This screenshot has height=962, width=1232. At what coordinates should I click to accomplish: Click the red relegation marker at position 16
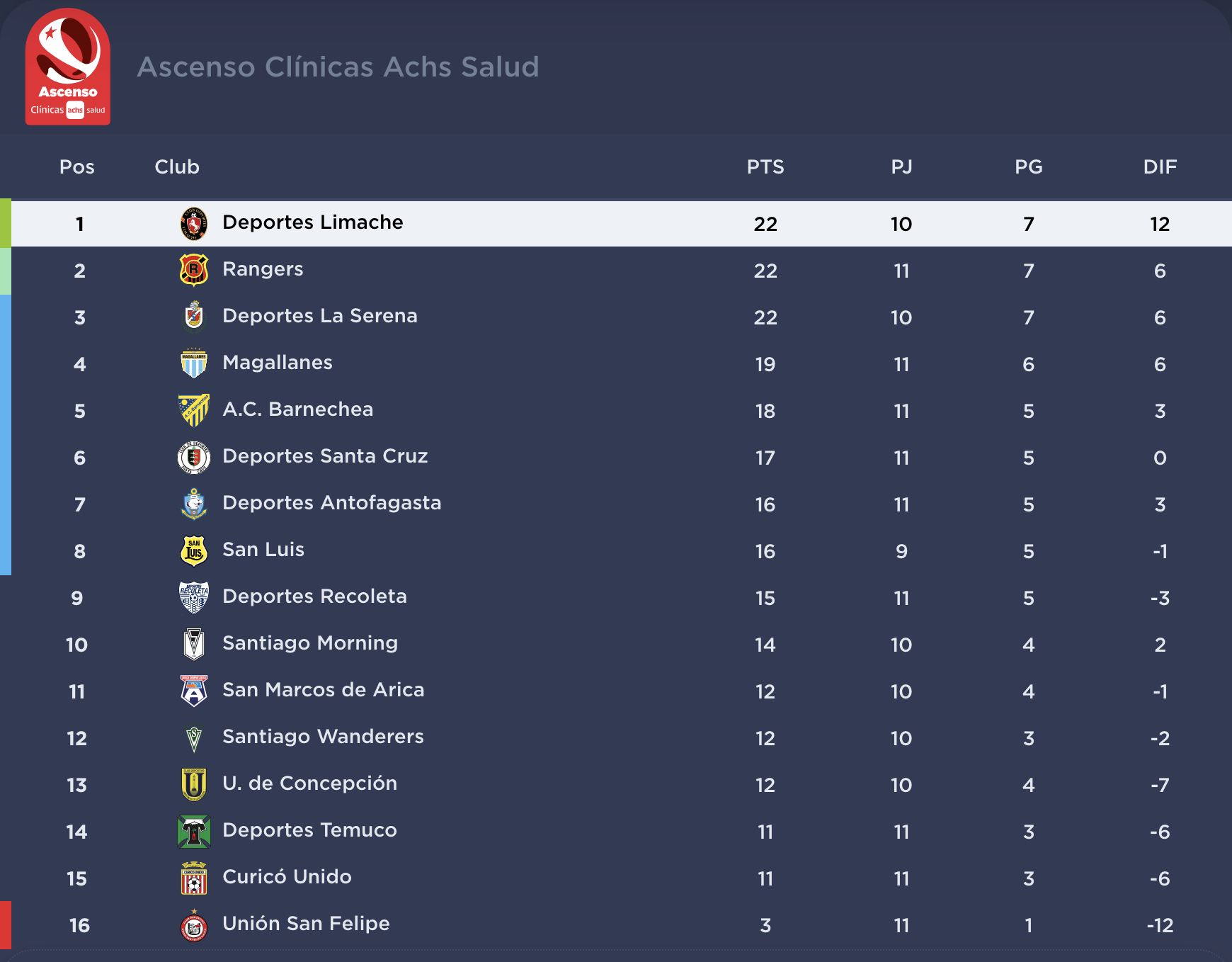[6, 924]
